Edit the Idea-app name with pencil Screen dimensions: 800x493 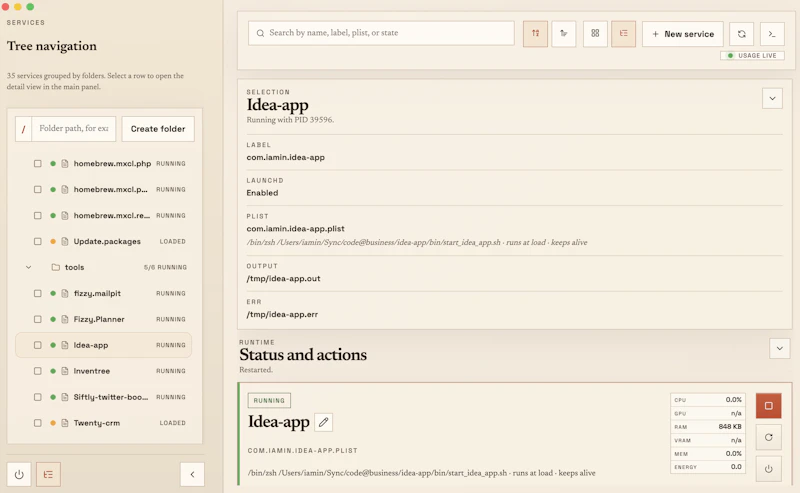pos(323,422)
